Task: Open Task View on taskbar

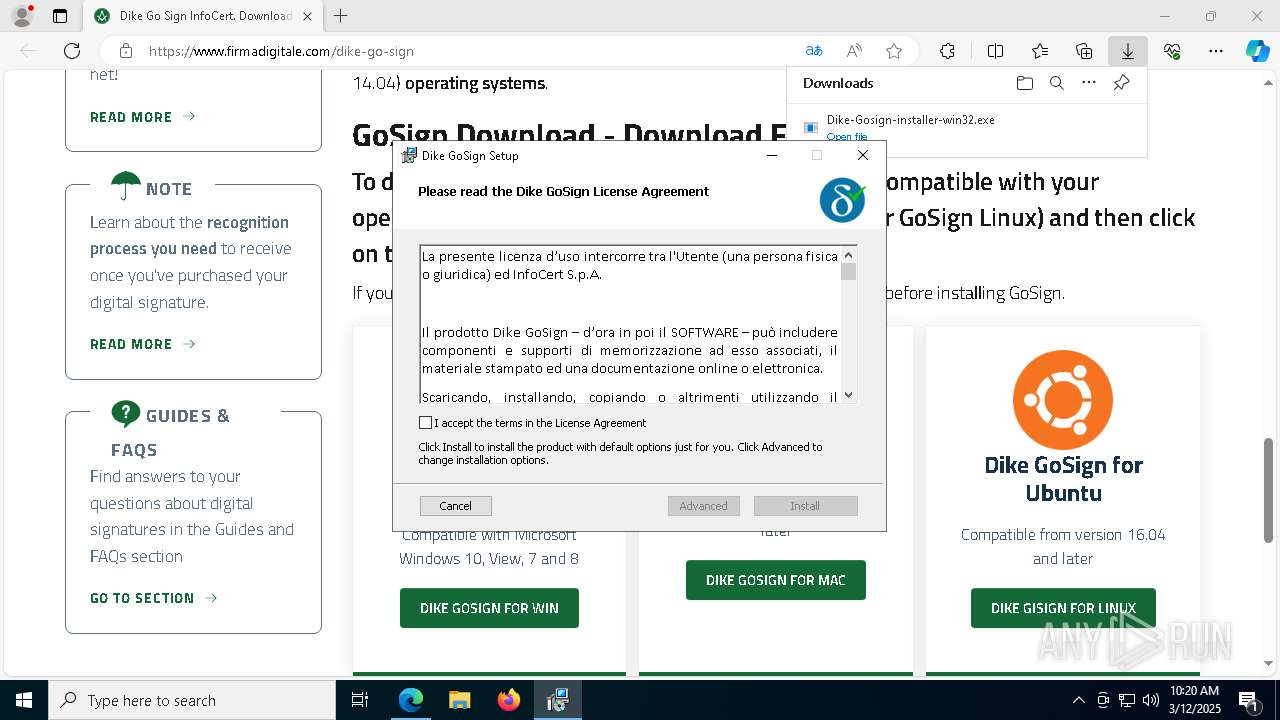Action: click(x=360, y=700)
